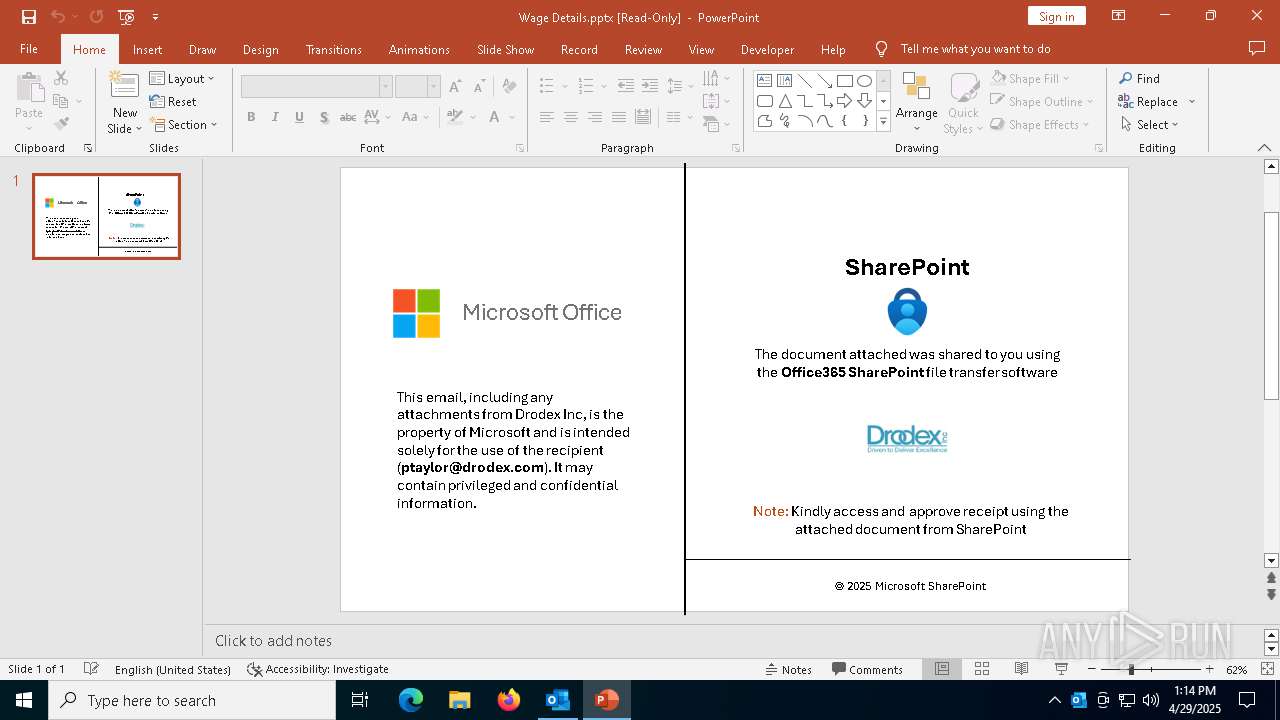This screenshot has height=720, width=1280.
Task: Open Quick Styles gallery
Action: [x=963, y=103]
